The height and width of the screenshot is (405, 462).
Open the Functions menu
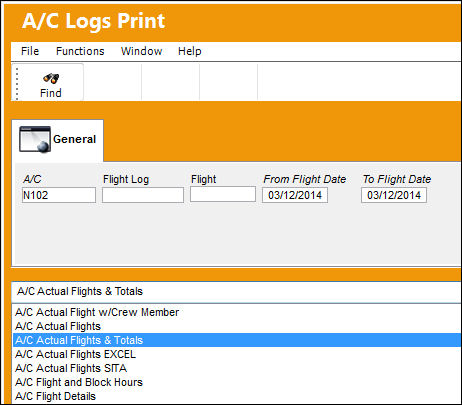(x=80, y=51)
